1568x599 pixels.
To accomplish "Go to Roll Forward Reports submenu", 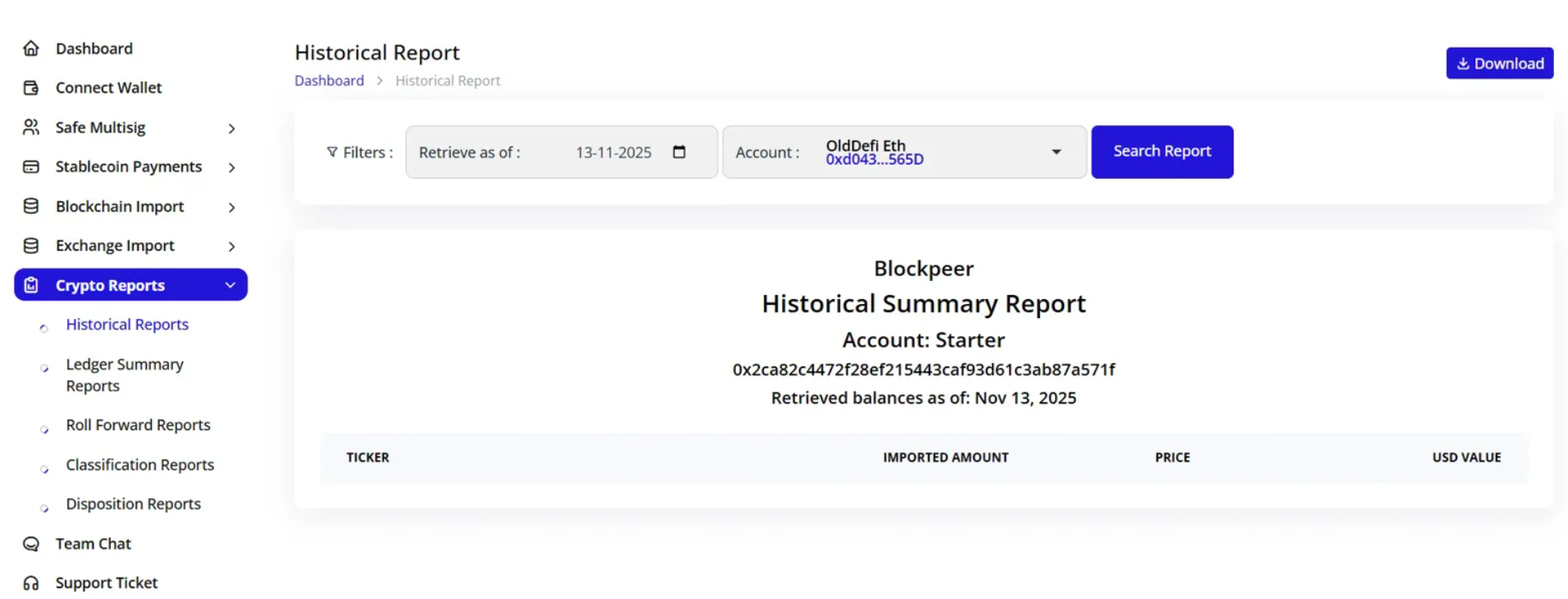I will 138,424.
